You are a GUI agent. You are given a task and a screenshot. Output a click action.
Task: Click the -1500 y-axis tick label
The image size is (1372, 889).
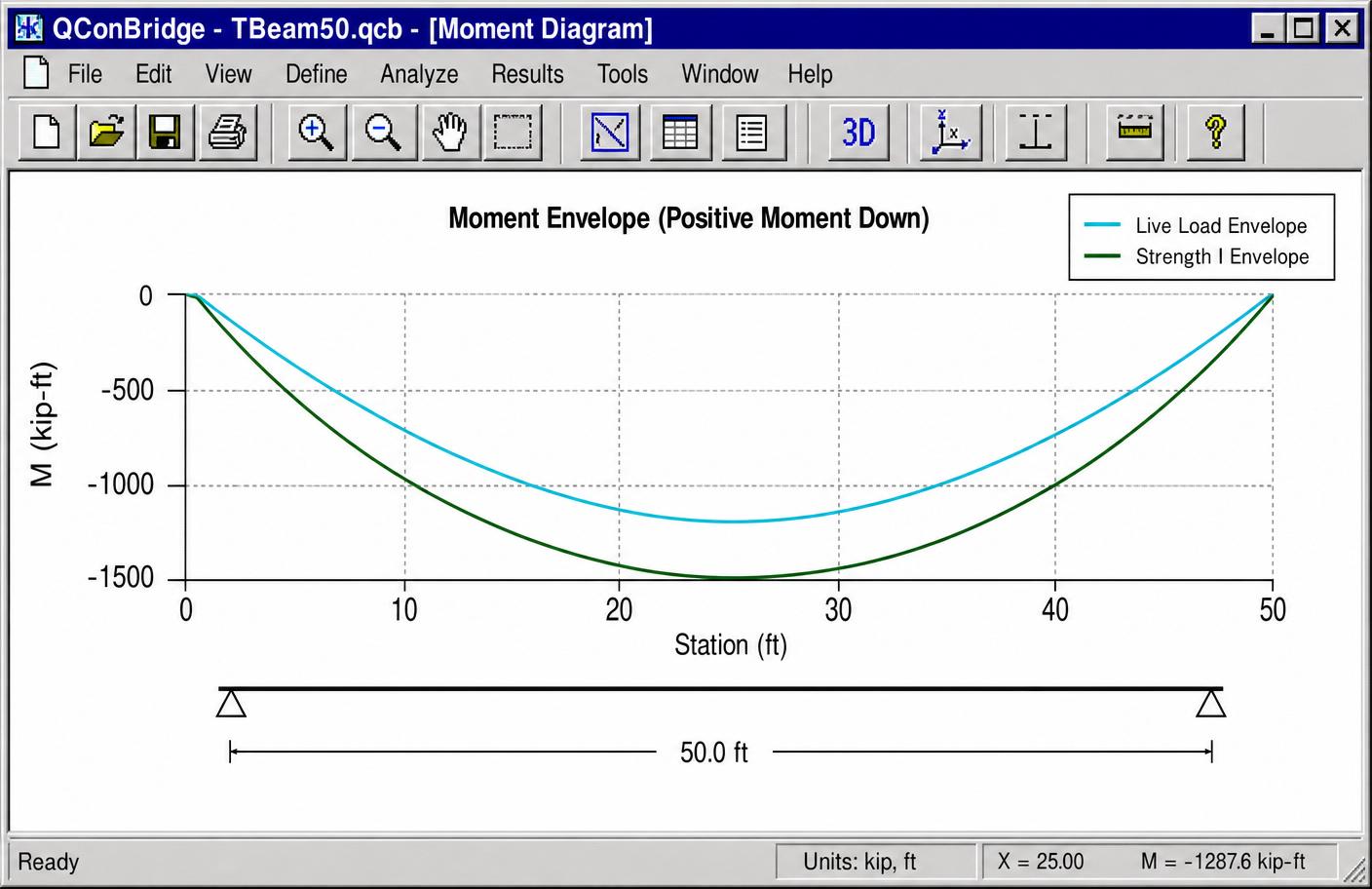(121, 578)
